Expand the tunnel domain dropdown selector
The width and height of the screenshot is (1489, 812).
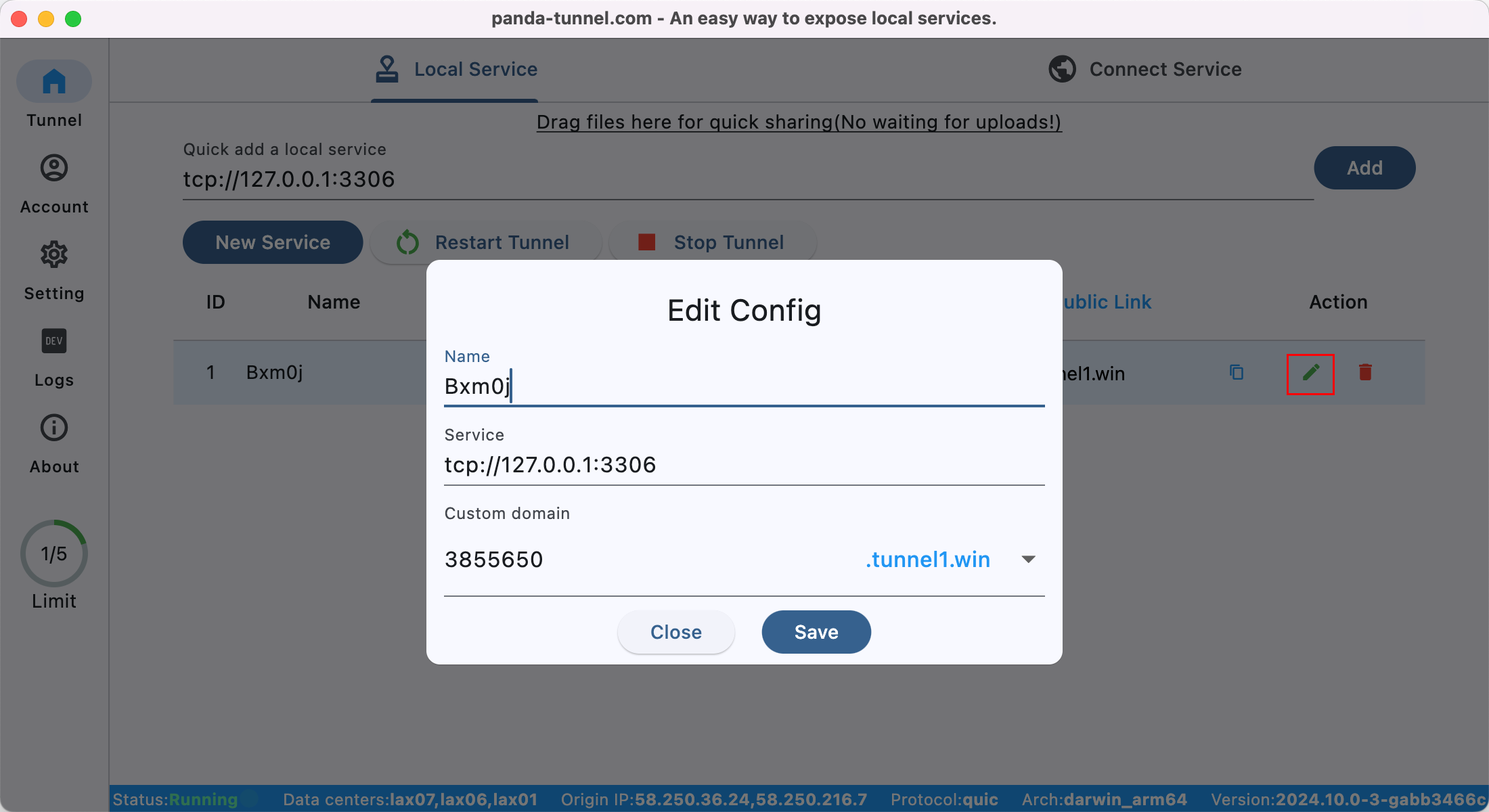pyautogui.click(x=1029, y=559)
